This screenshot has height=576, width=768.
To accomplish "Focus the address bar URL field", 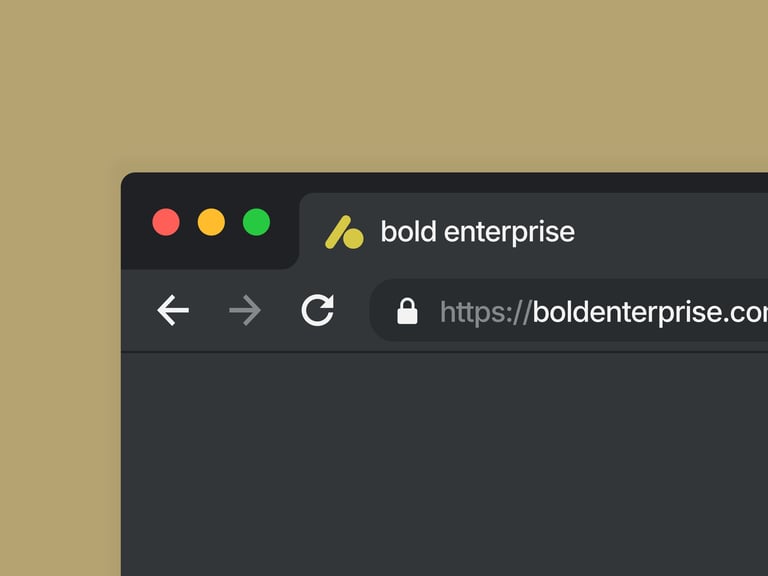I will point(600,311).
